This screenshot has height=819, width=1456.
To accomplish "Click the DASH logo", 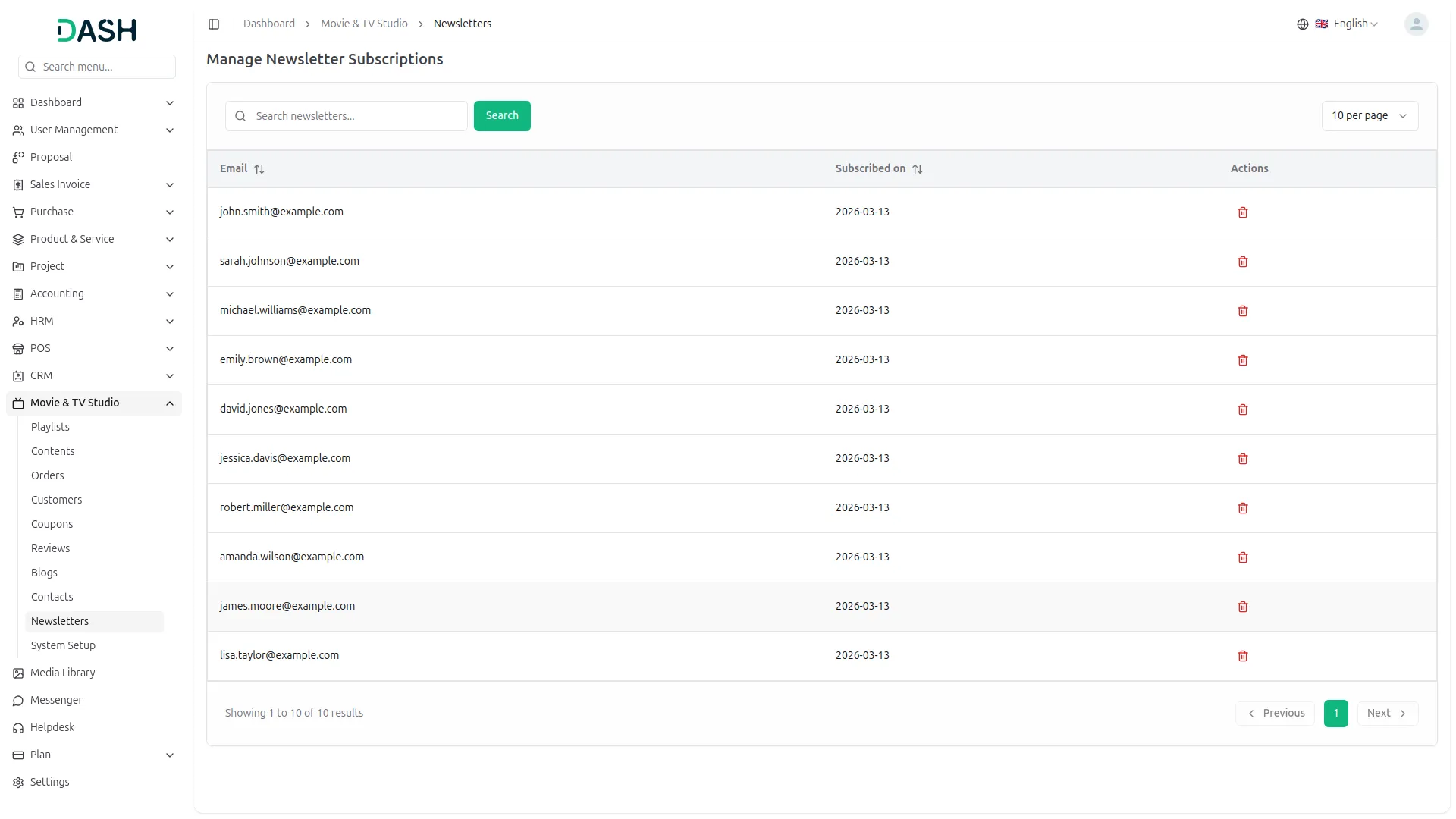I will pyautogui.click(x=96, y=30).
